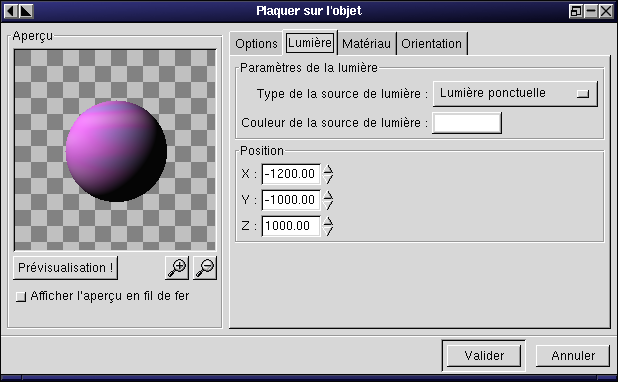Switch to the Options tab
The image size is (618, 382).
(x=256, y=43)
